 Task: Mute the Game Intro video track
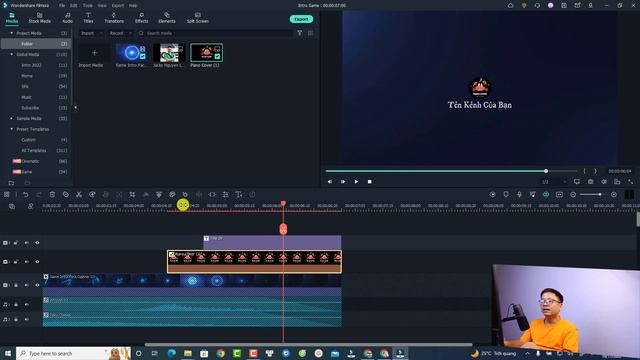click(27, 285)
